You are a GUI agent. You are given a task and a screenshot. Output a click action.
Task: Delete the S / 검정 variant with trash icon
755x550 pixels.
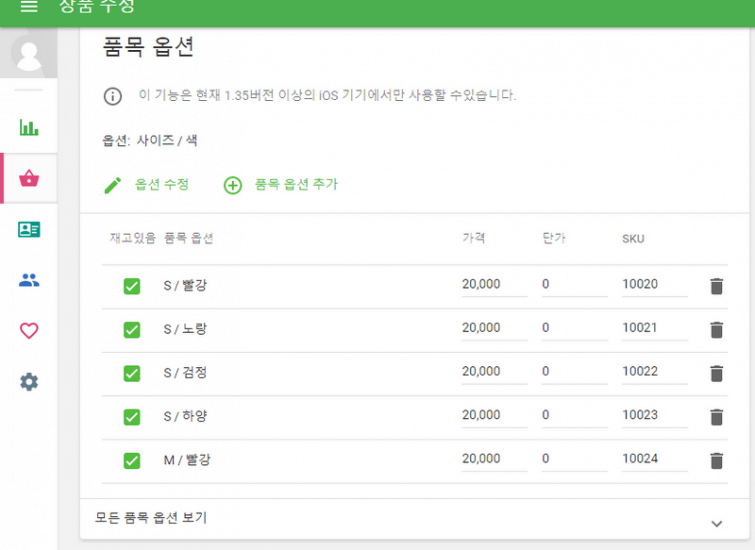[x=716, y=373]
